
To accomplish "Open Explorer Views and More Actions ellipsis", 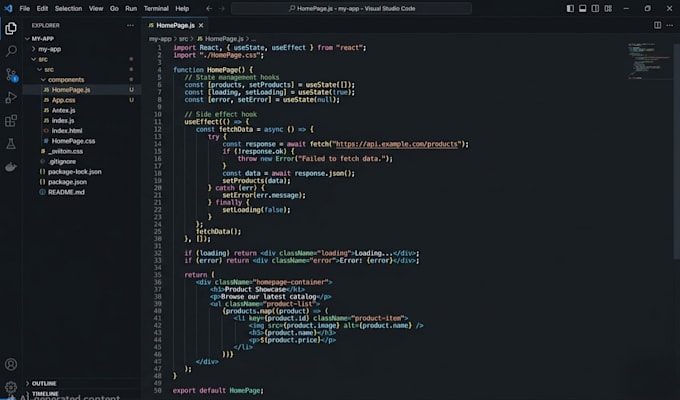I will click(130, 25).
